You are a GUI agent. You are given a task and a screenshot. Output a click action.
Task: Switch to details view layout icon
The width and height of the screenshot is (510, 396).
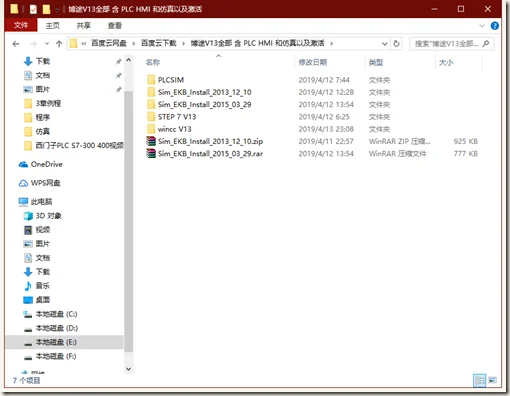click(480, 380)
